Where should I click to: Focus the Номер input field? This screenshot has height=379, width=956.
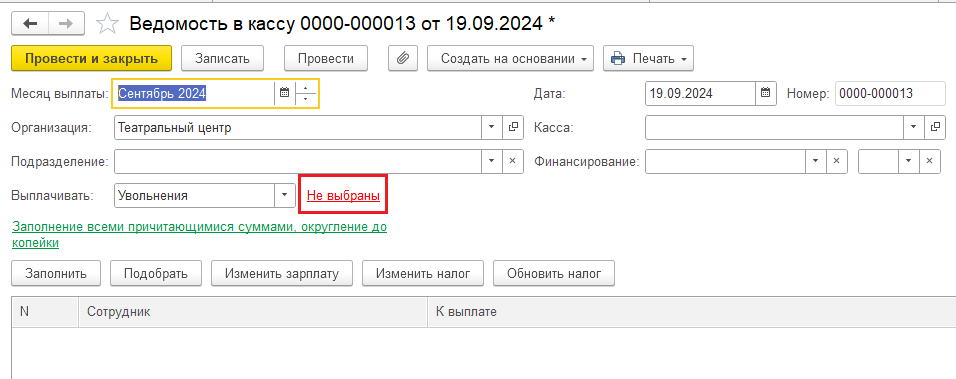pyautogui.click(x=890, y=94)
